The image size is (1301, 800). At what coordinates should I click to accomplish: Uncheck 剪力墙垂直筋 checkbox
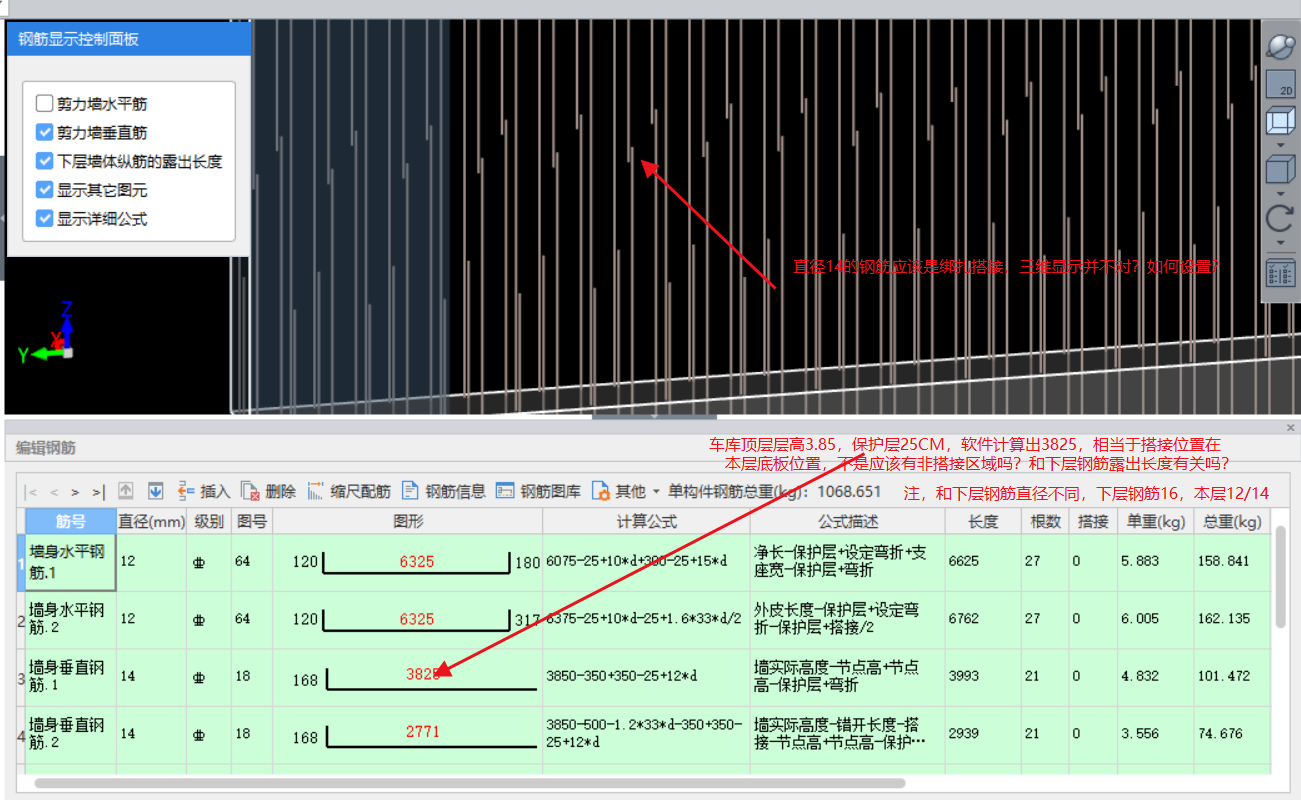44,132
